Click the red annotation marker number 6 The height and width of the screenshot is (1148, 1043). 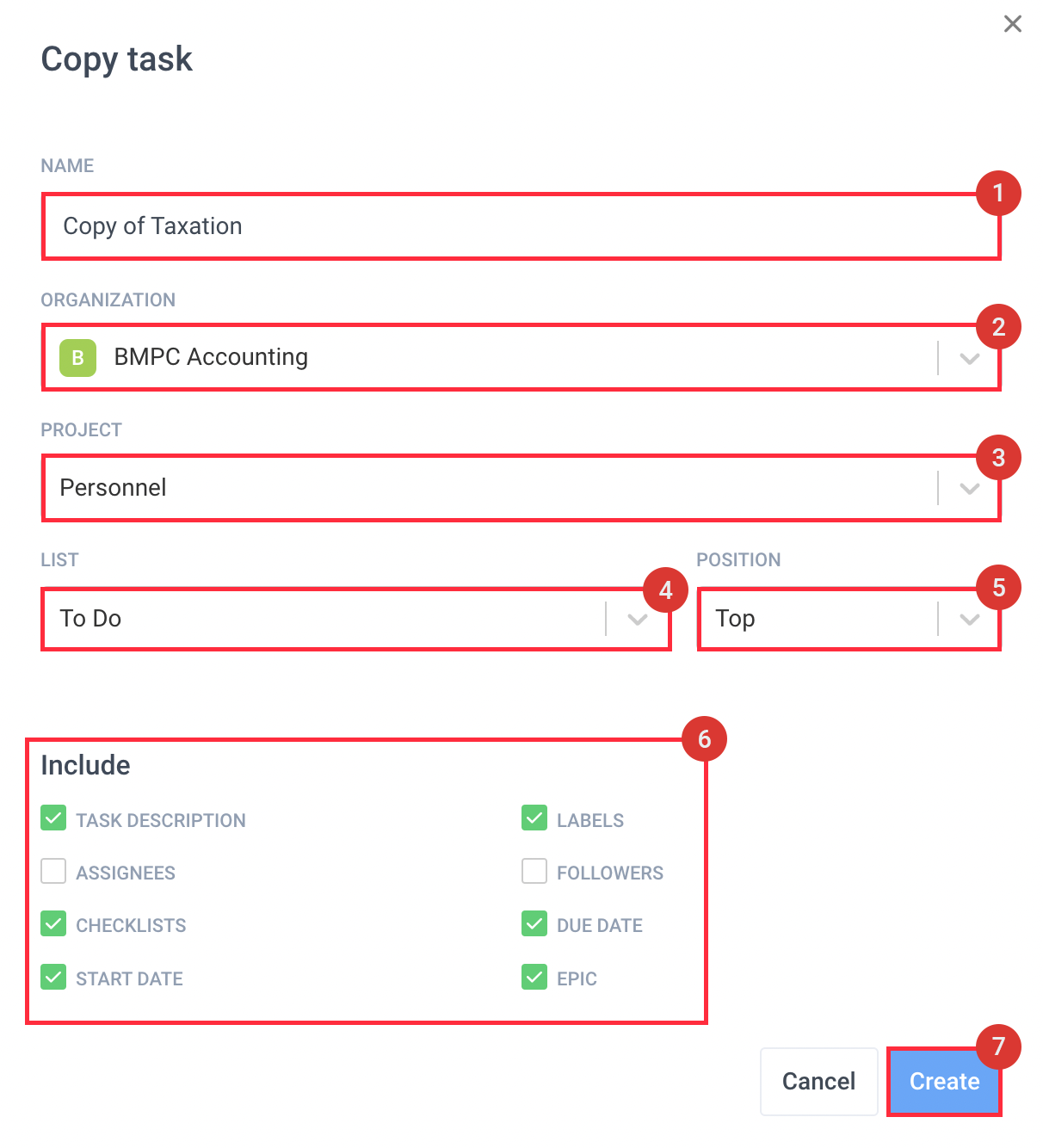click(704, 739)
